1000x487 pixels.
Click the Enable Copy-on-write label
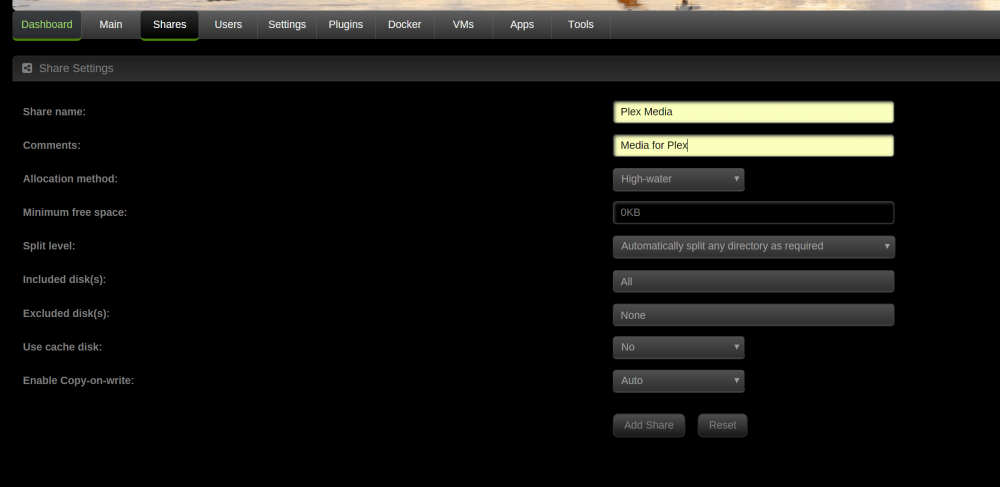(x=78, y=381)
